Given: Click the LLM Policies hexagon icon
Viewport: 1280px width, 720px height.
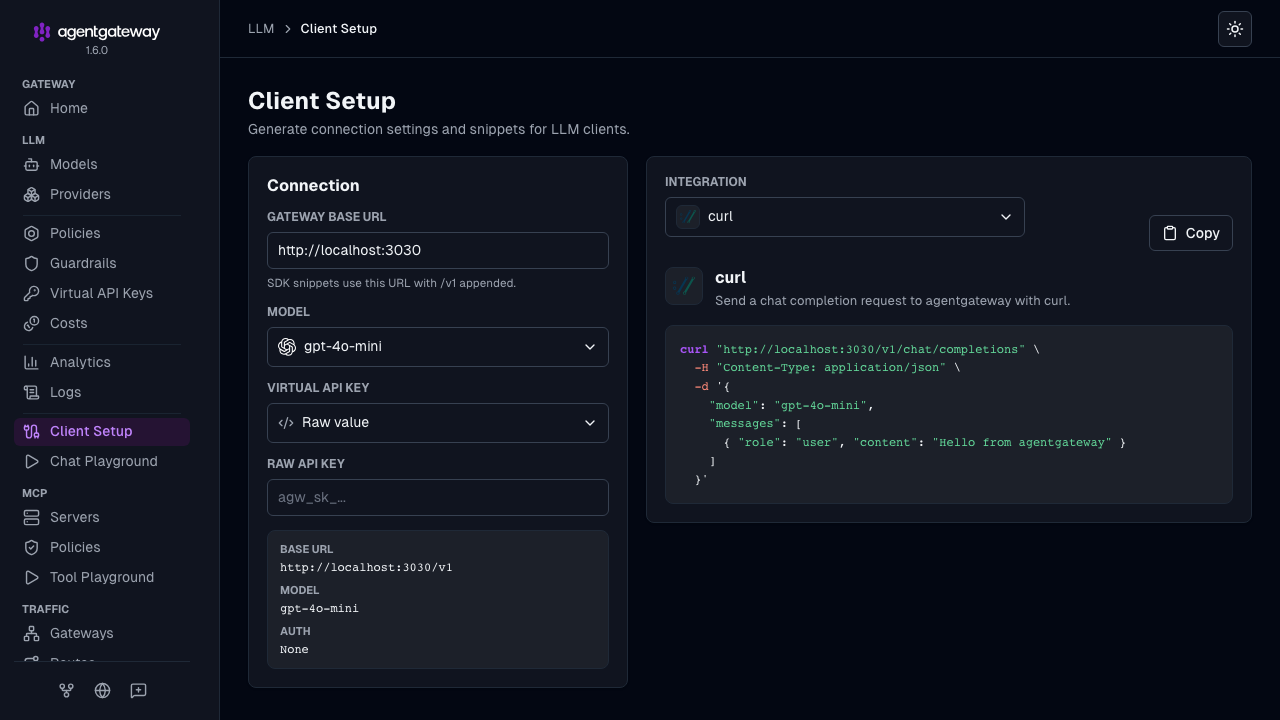Looking at the screenshot, I should click(32, 233).
